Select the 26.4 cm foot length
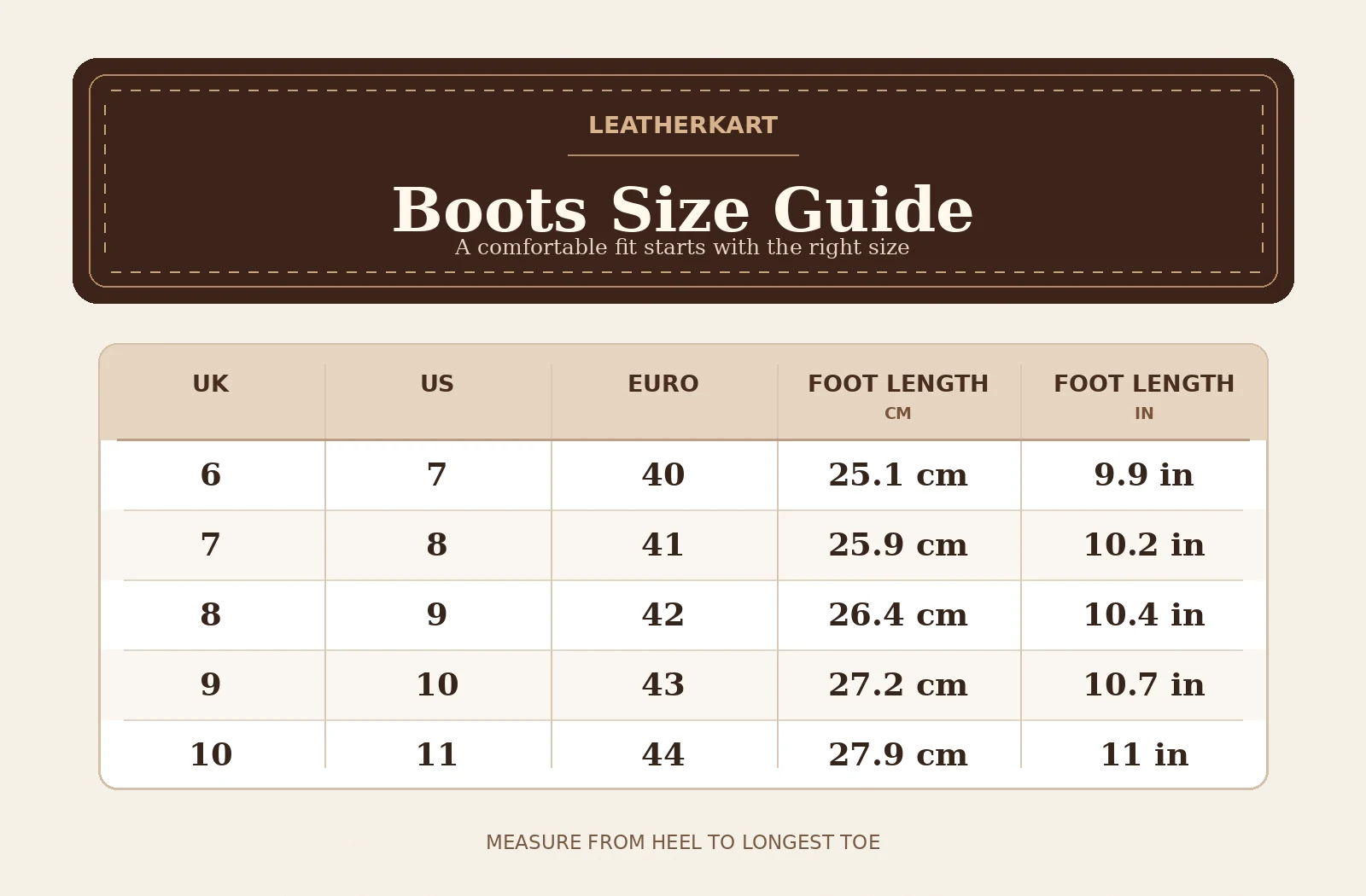This screenshot has height=896, width=1366. 898,614
